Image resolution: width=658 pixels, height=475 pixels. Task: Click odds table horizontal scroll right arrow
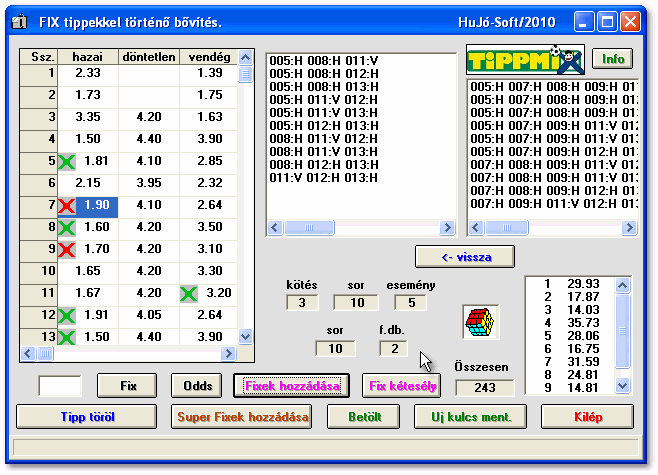pyautogui.click(x=228, y=353)
